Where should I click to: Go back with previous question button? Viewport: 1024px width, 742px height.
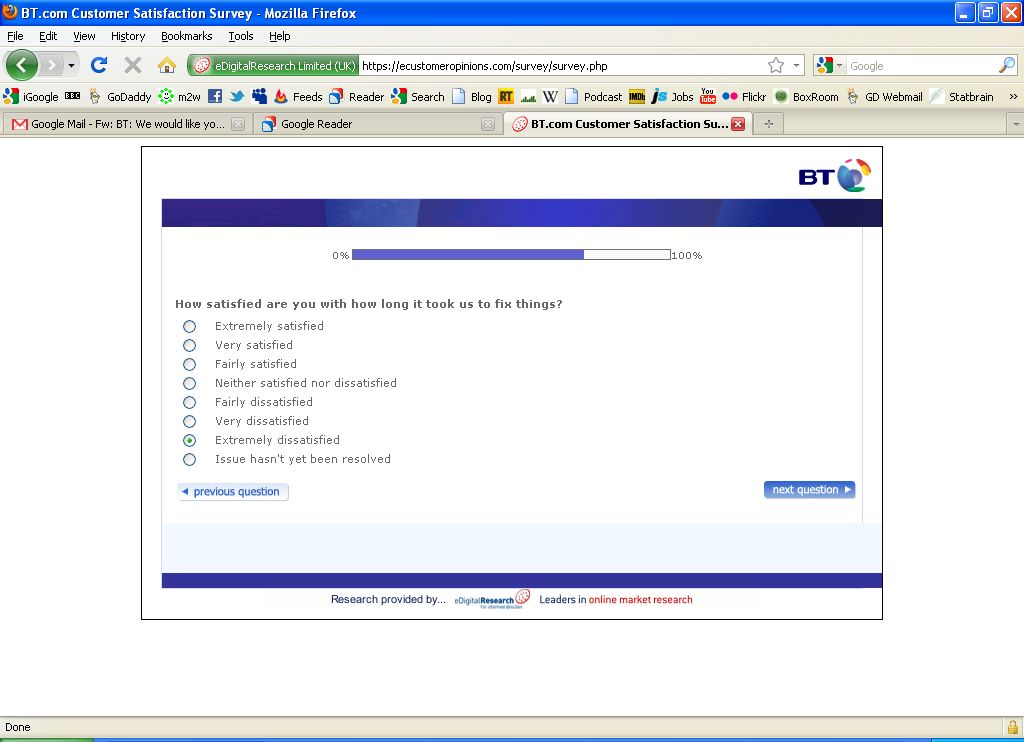click(233, 492)
